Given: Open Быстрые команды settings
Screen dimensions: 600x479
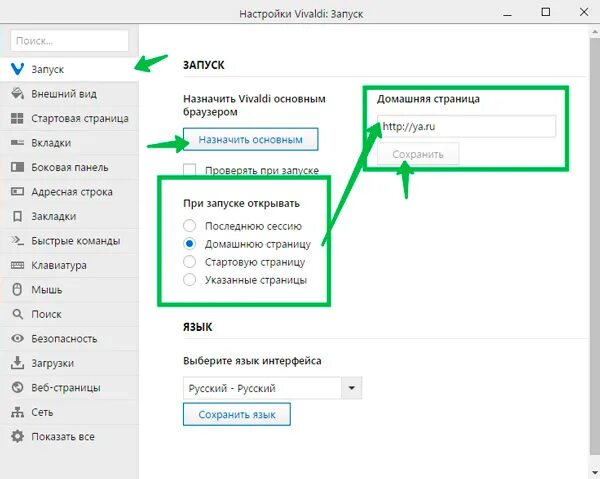Looking at the screenshot, I should (69, 241).
